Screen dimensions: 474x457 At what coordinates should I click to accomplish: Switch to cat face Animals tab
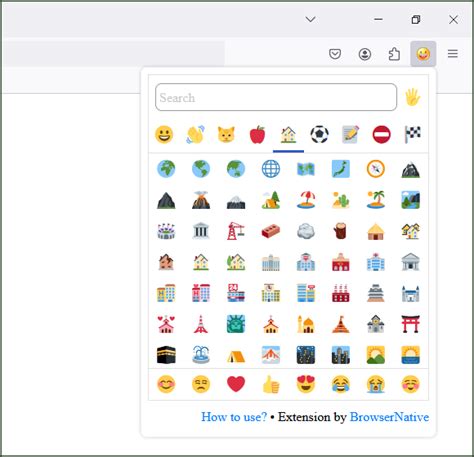[x=226, y=135]
